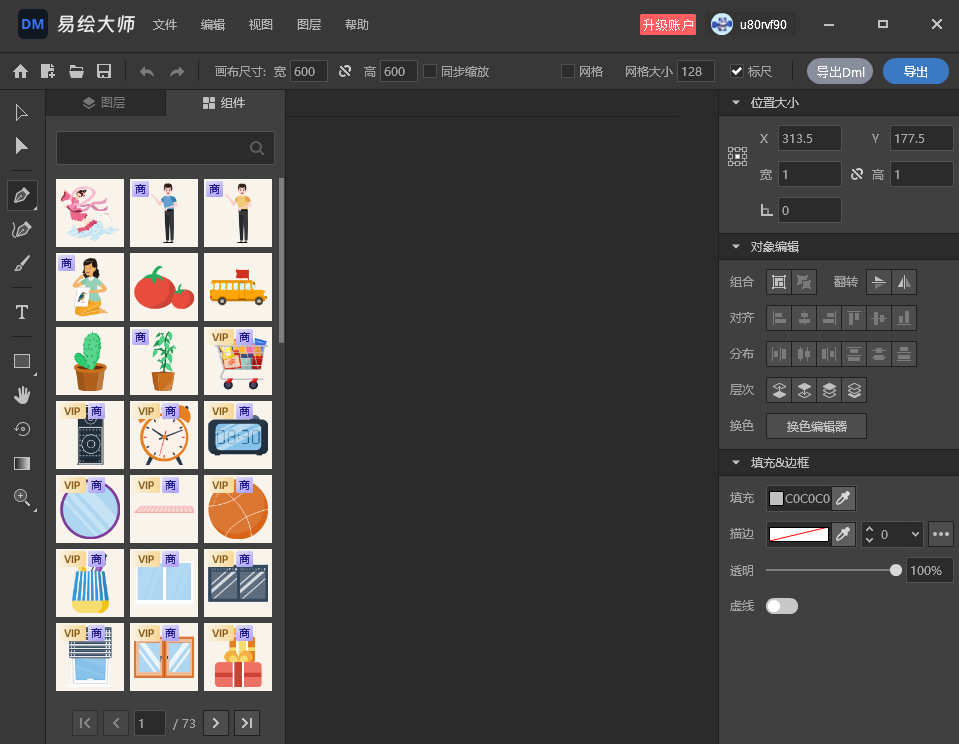The height and width of the screenshot is (744, 959).
Task: Toggle size panel aspect ratio lock
Action: [857, 175]
